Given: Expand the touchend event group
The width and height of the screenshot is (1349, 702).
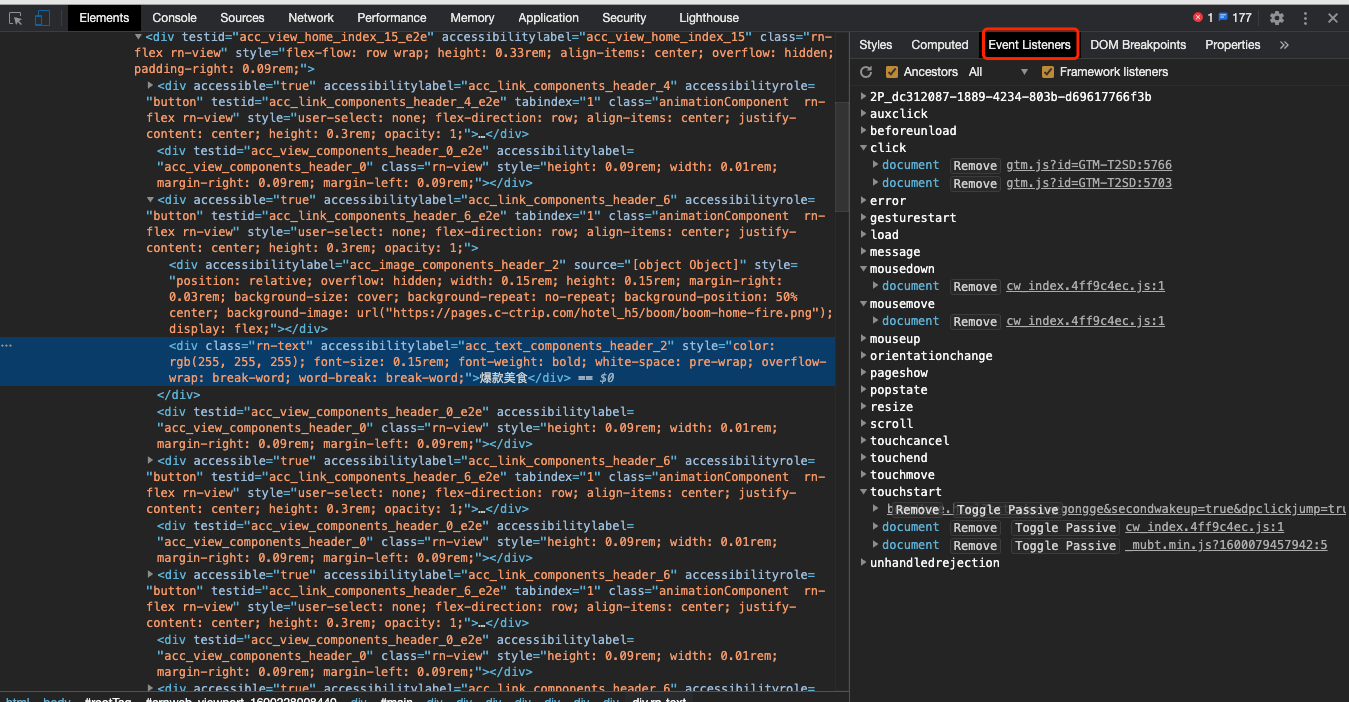Looking at the screenshot, I should (863, 457).
